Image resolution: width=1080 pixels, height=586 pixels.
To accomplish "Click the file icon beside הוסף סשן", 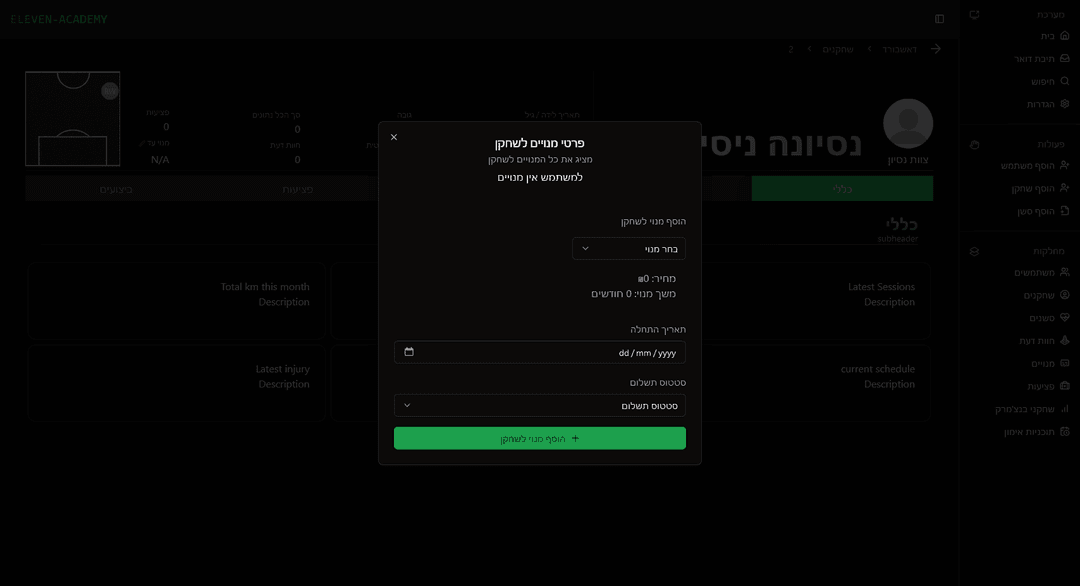I will pyautogui.click(x=1065, y=211).
